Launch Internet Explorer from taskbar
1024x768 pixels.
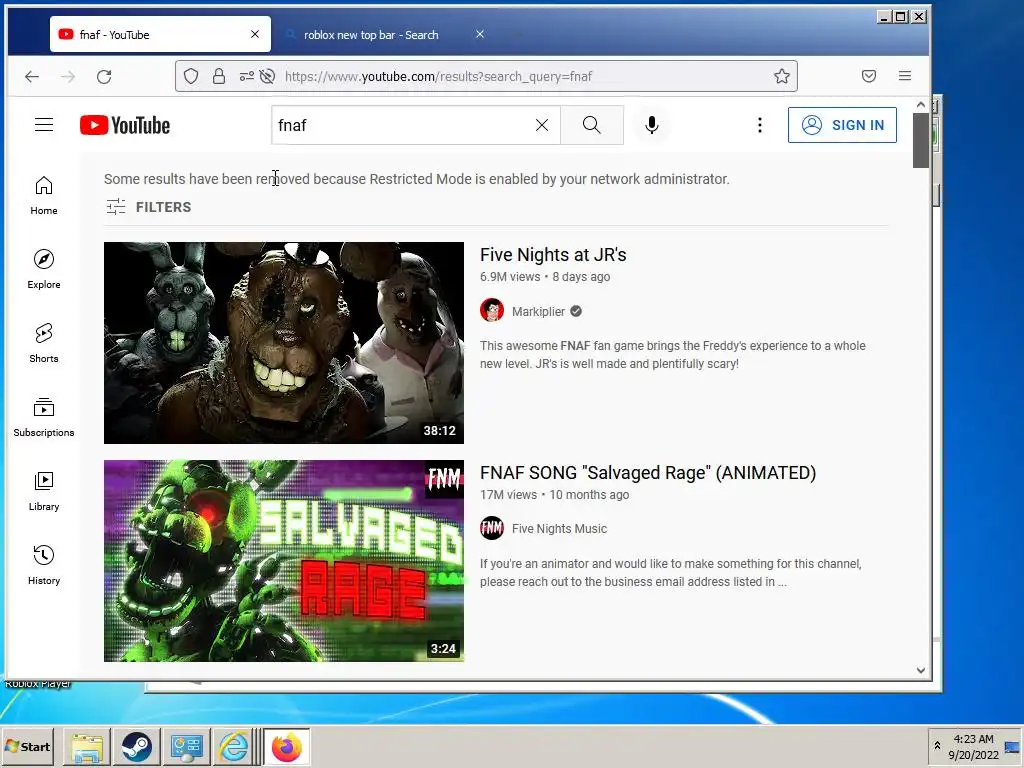click(234, 747)
